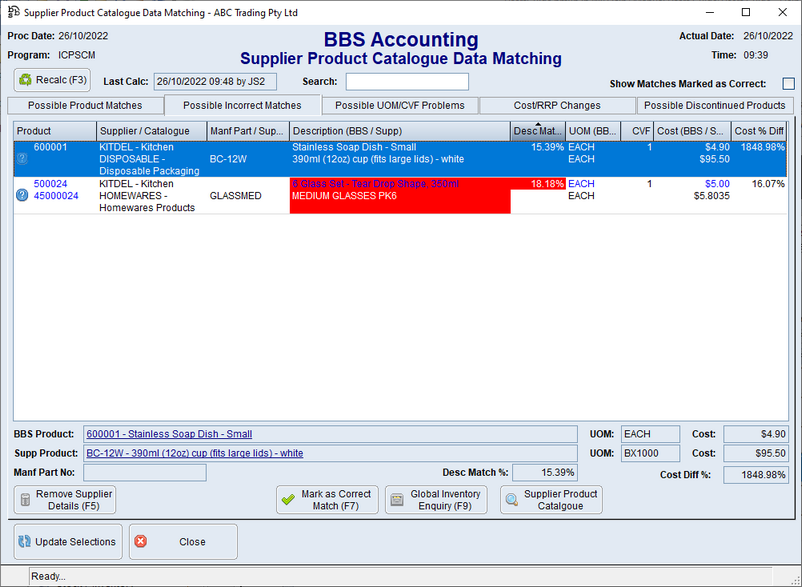The width and height of the screenshot is (802, 587).
Task: Open Supp Product link BC-12W 390ml cup
Action: [x=194, y=453]
